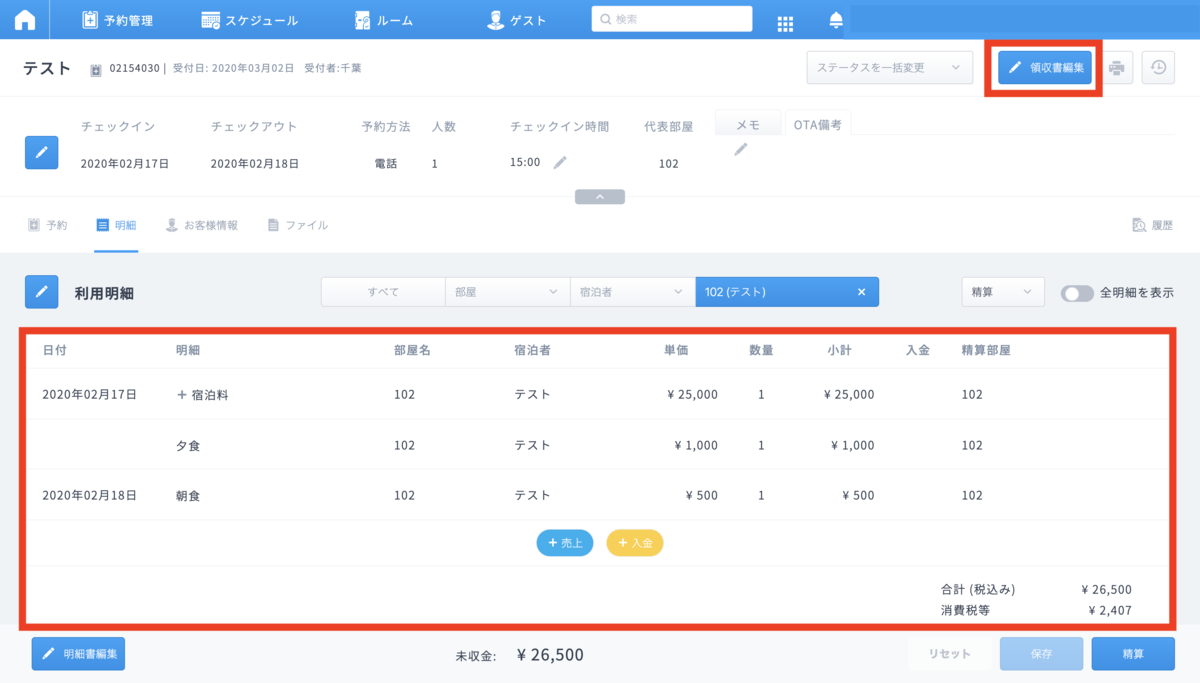This screenshot has width=1200, height=683.
Task: Remove the 102 (テスト) filter chip
Action: [861, 292]
